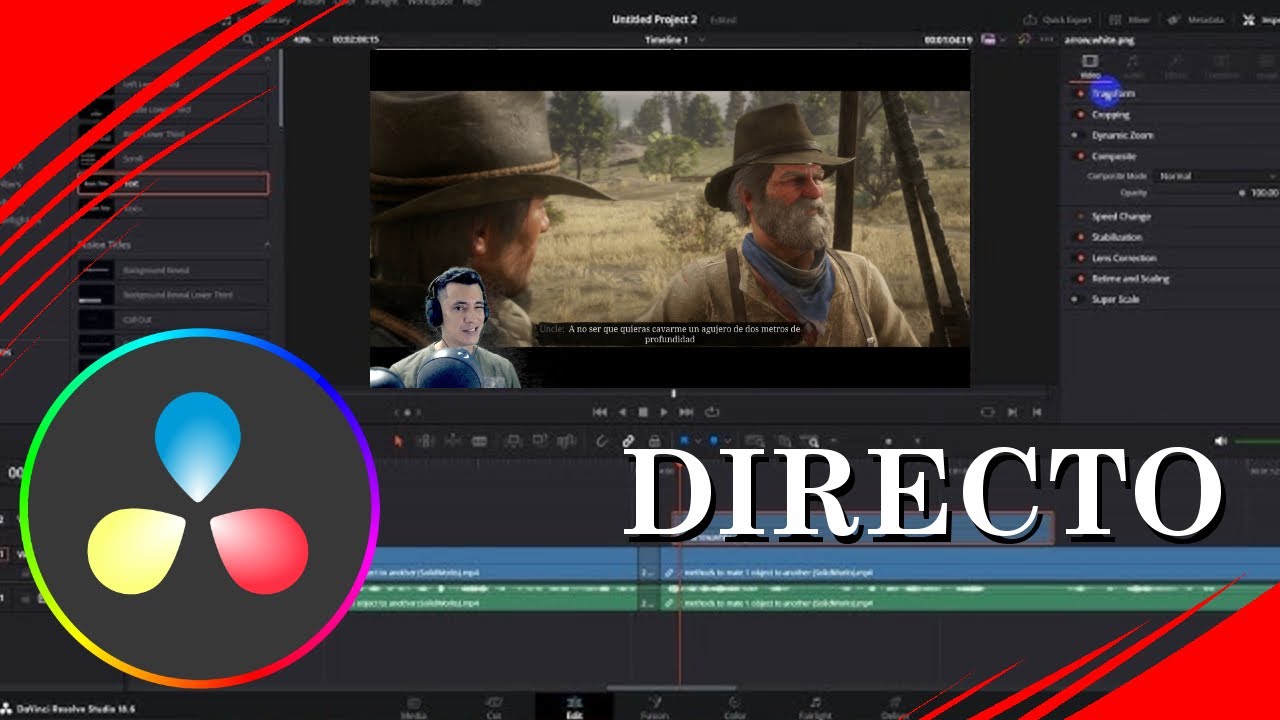This screenshot has width=1280, height=720.
Task: Toggle the Cropping section enable switch
Action: (x=1080, y=115)
